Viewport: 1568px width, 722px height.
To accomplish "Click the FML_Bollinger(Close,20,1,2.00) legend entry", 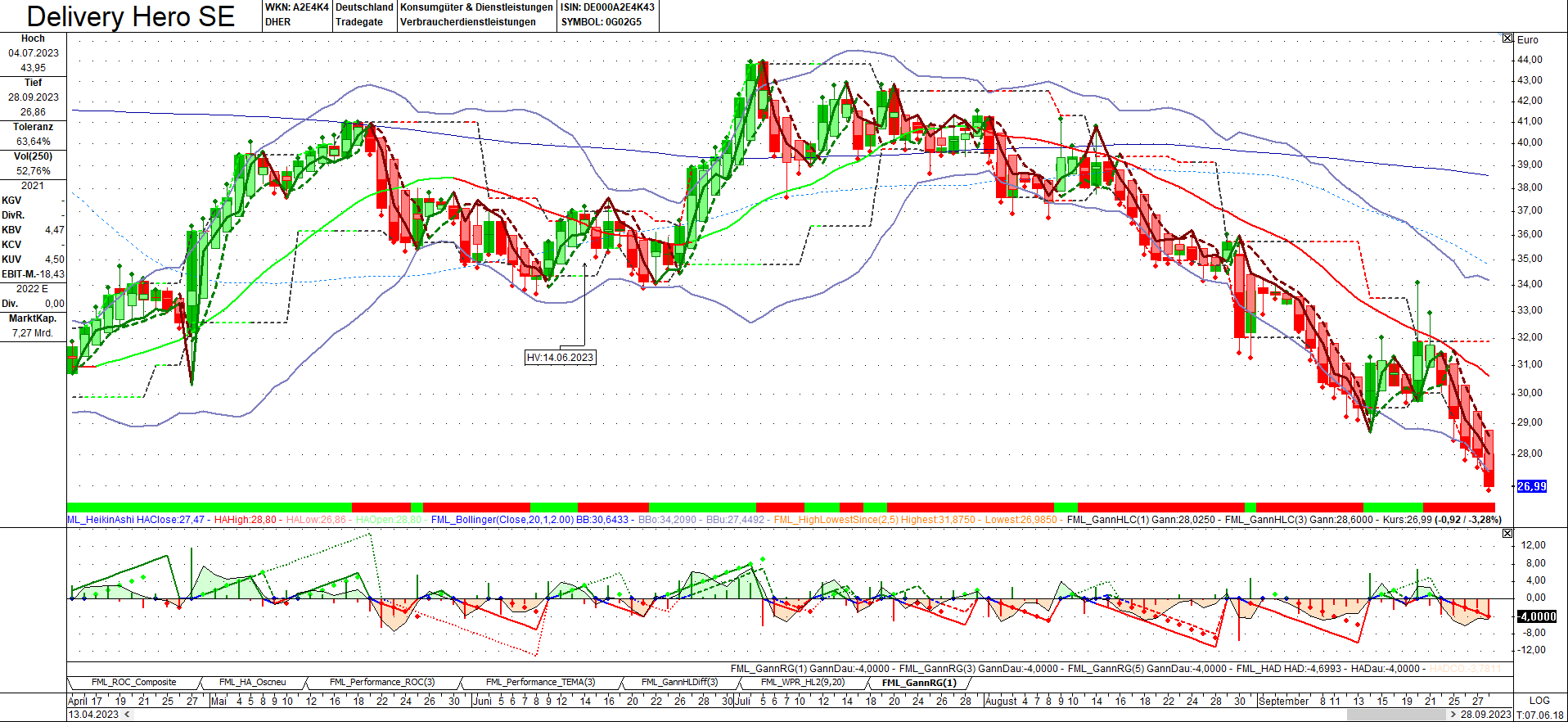I will click(529, 520).
